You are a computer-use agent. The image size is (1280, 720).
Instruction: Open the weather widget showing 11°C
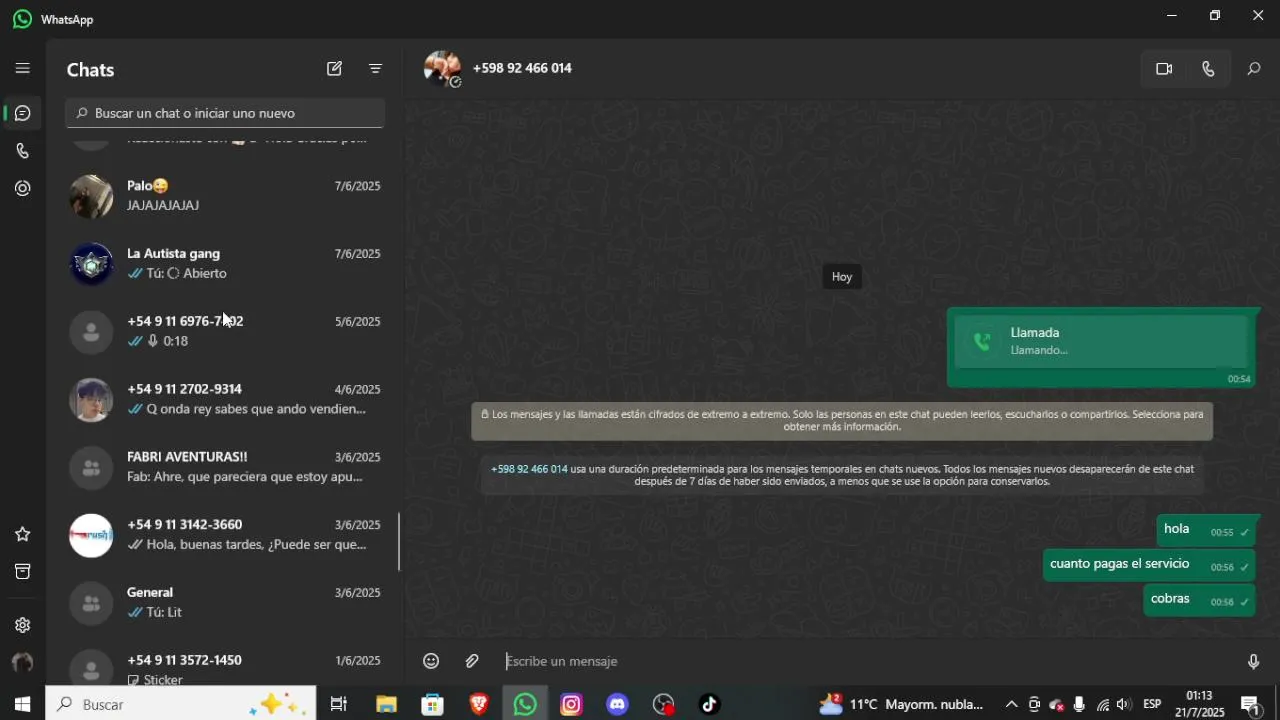point(901,704)
